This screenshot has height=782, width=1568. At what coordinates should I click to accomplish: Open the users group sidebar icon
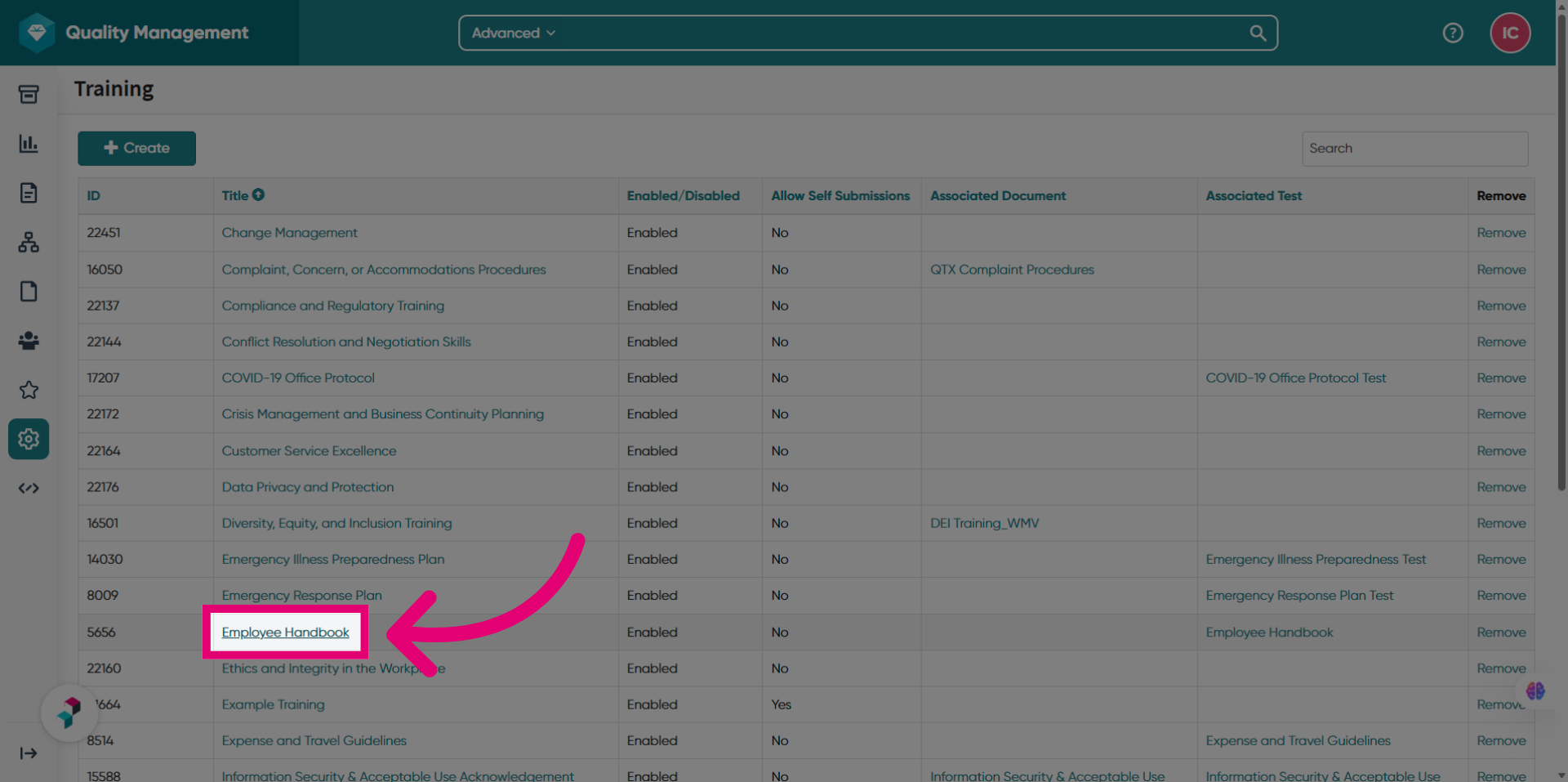pyautogui.click(x=29, y=341)
